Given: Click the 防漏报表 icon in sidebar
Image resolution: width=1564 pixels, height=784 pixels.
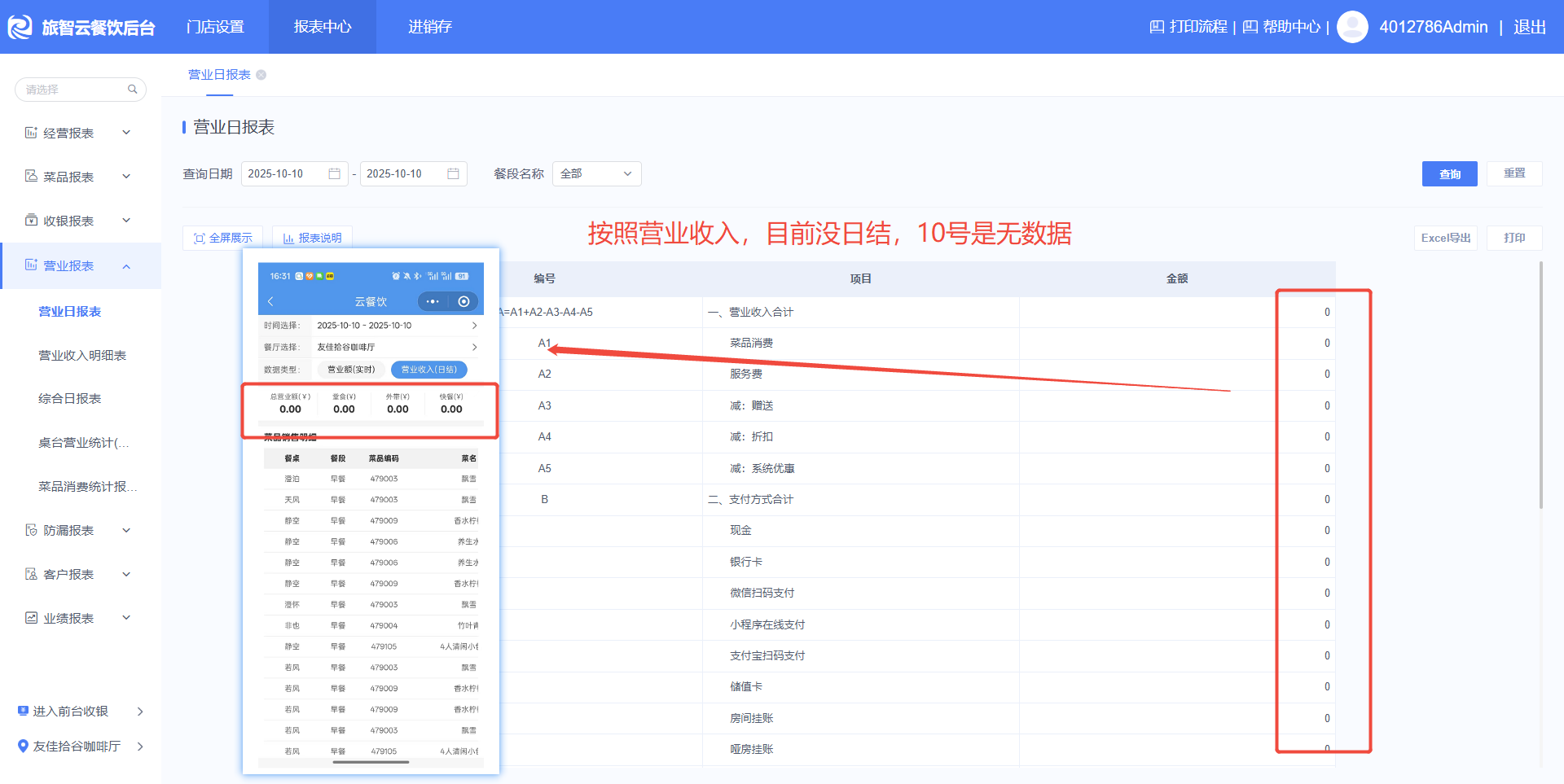Looking at the screenshot, I should pos(31,531).
